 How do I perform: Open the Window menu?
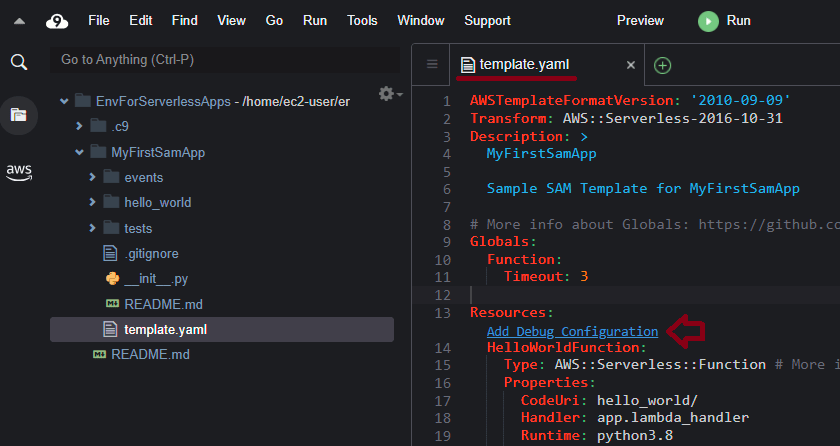(x=421, y=21)
